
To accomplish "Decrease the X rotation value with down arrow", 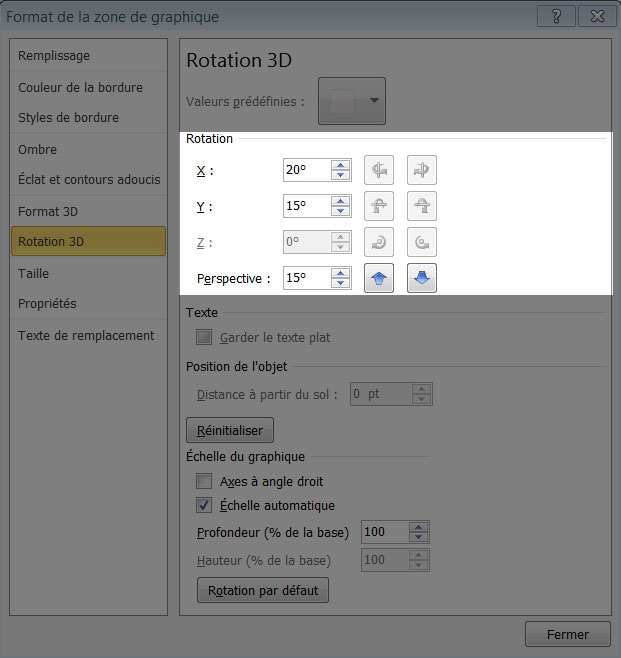I will click(x=340, y=175).
